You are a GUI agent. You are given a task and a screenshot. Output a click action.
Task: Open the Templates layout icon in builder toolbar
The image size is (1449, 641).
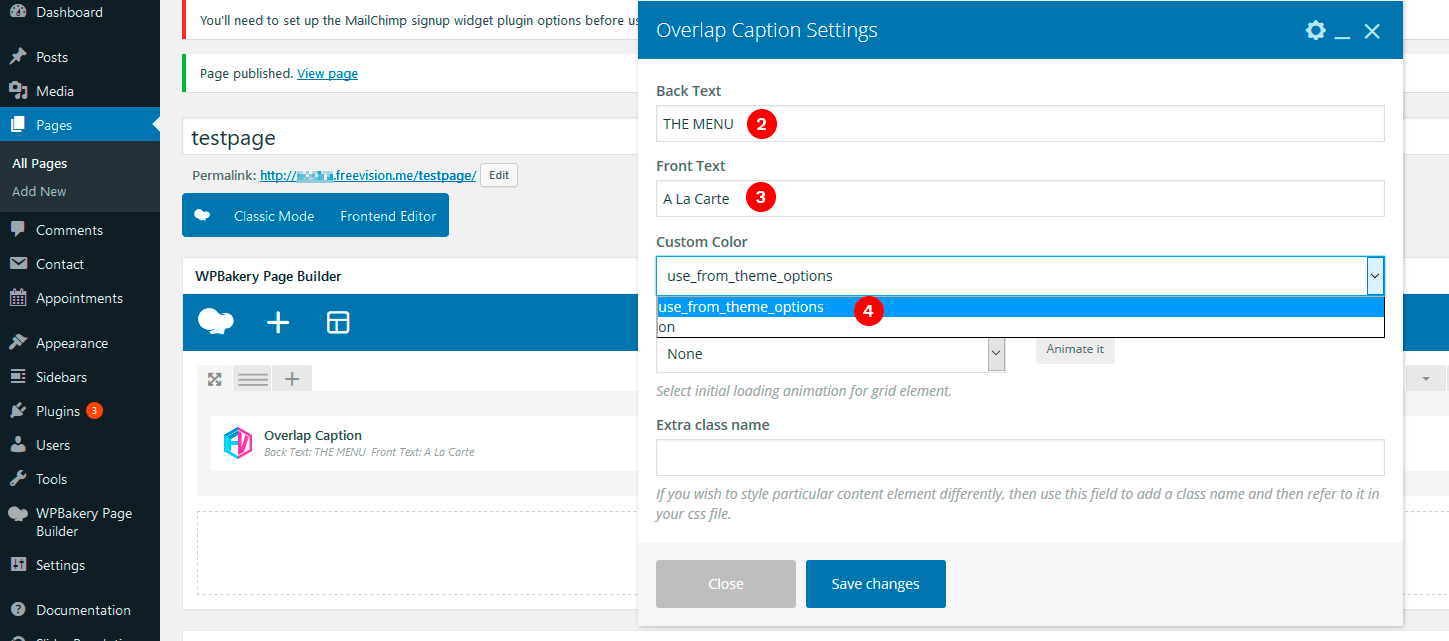tap(338, 322)
